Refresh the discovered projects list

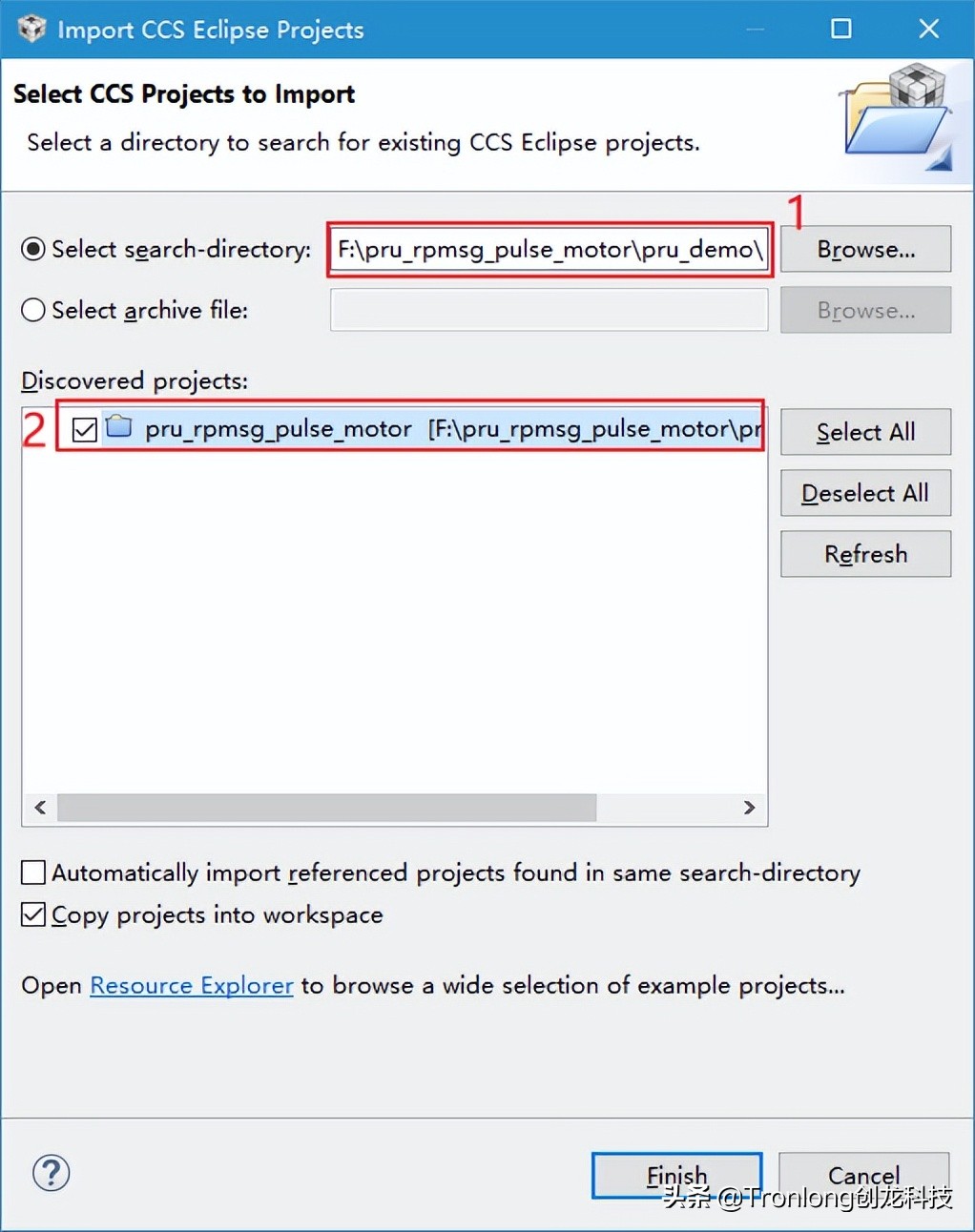[866, 554]
